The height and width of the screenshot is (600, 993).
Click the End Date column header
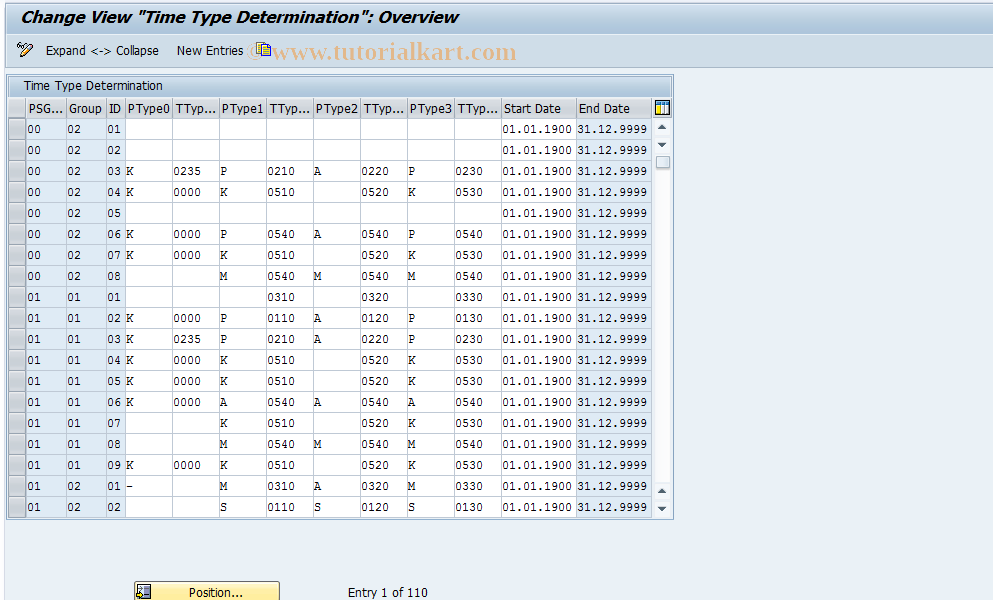coord(614,108)
